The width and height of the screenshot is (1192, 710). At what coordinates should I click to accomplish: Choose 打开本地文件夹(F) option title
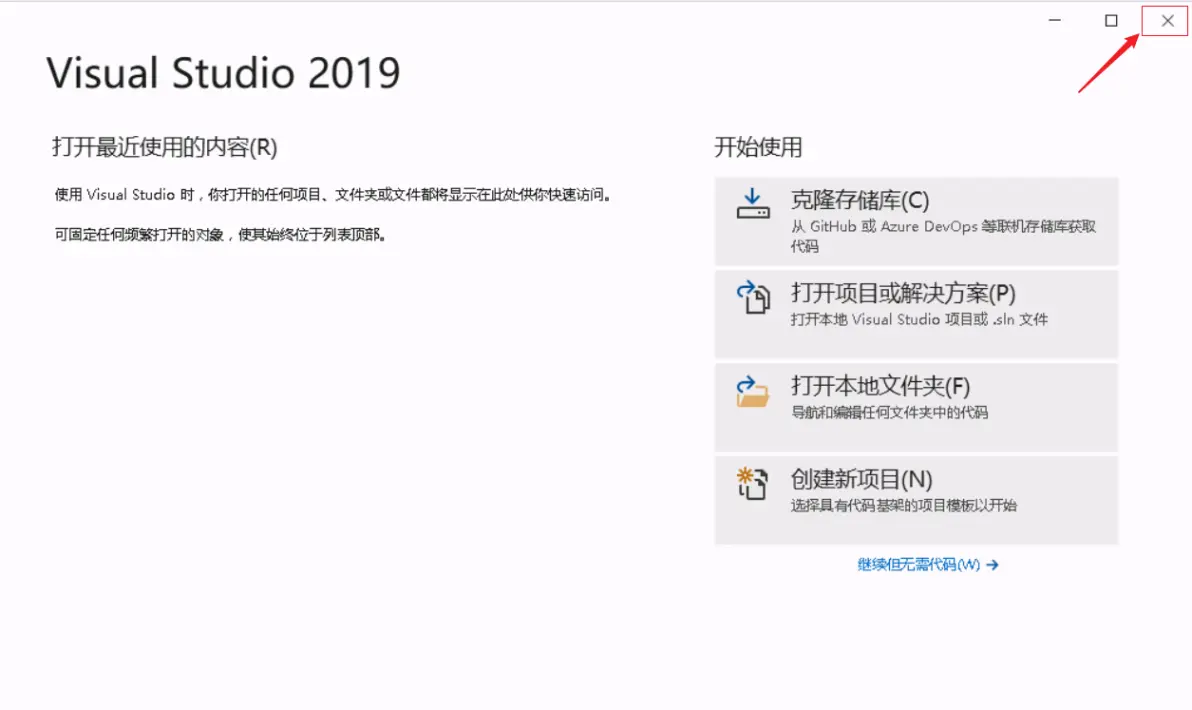tap(880, 386)
